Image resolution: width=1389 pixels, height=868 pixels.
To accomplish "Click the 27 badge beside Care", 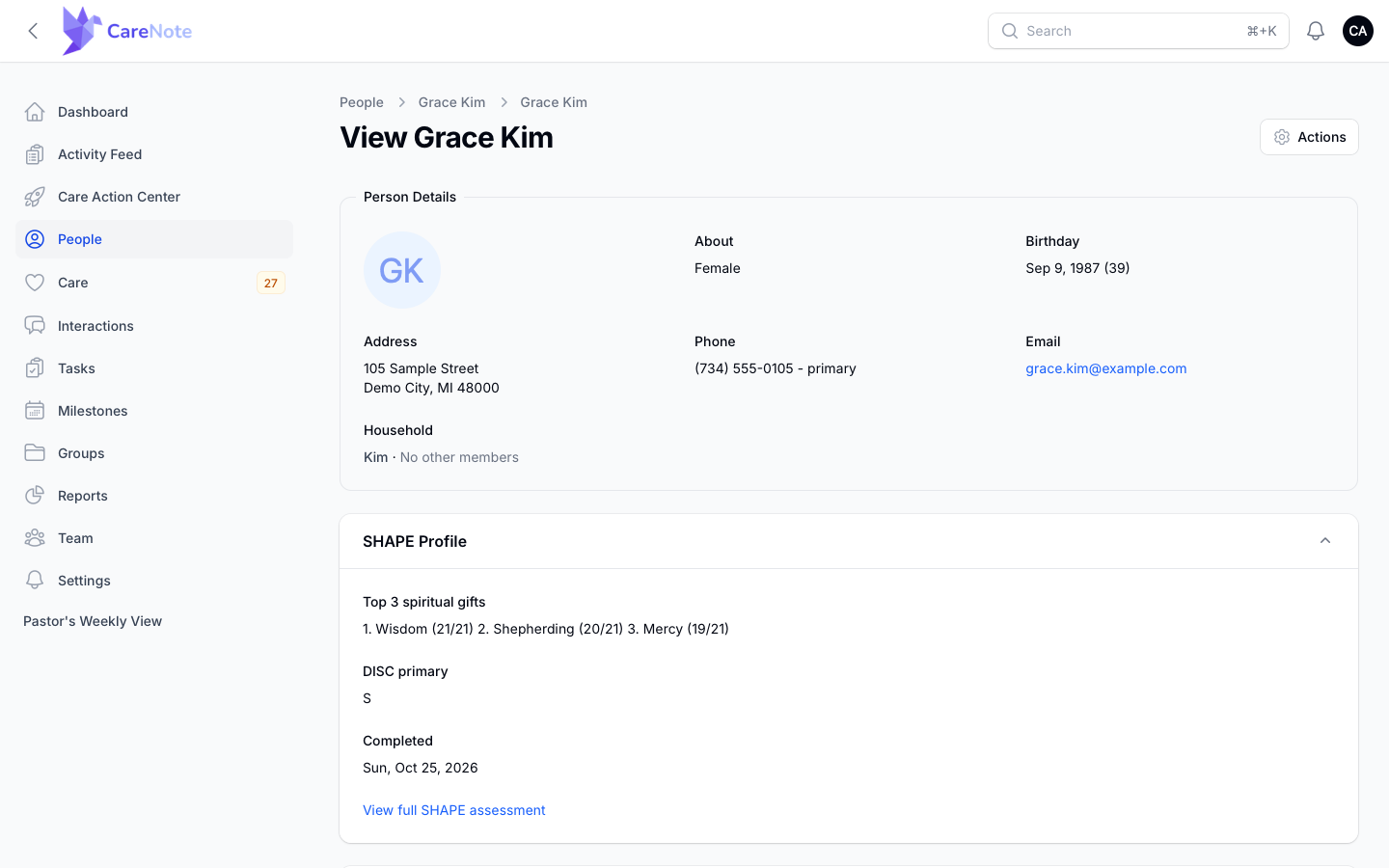I will pos(271,283).
